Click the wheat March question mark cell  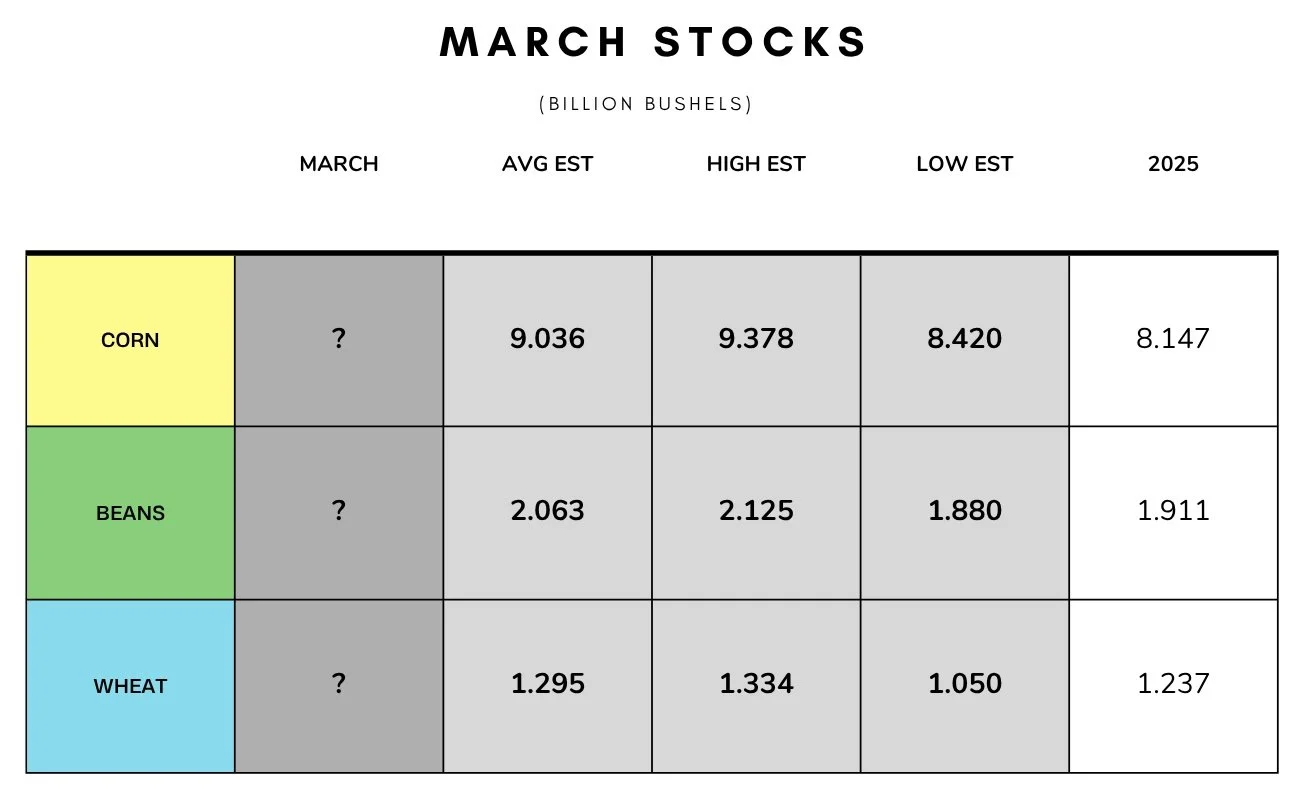[x=339, y=686]
